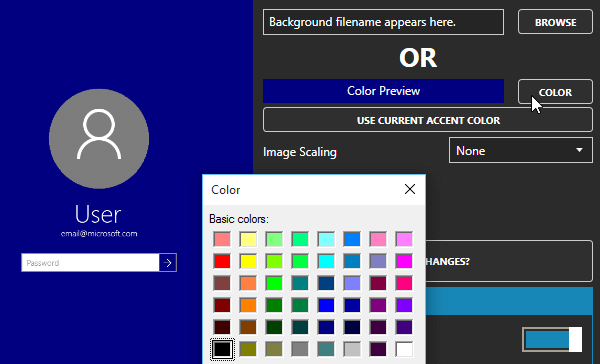
Task: Select the black color swatch
Action: point(222,349)
